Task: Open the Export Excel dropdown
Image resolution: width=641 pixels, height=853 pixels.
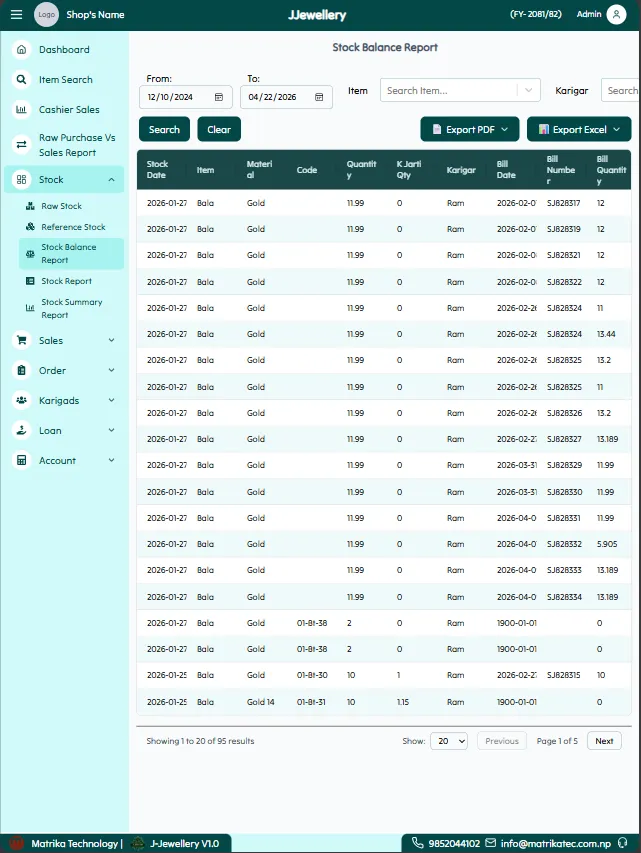Action: coord(579,129)
